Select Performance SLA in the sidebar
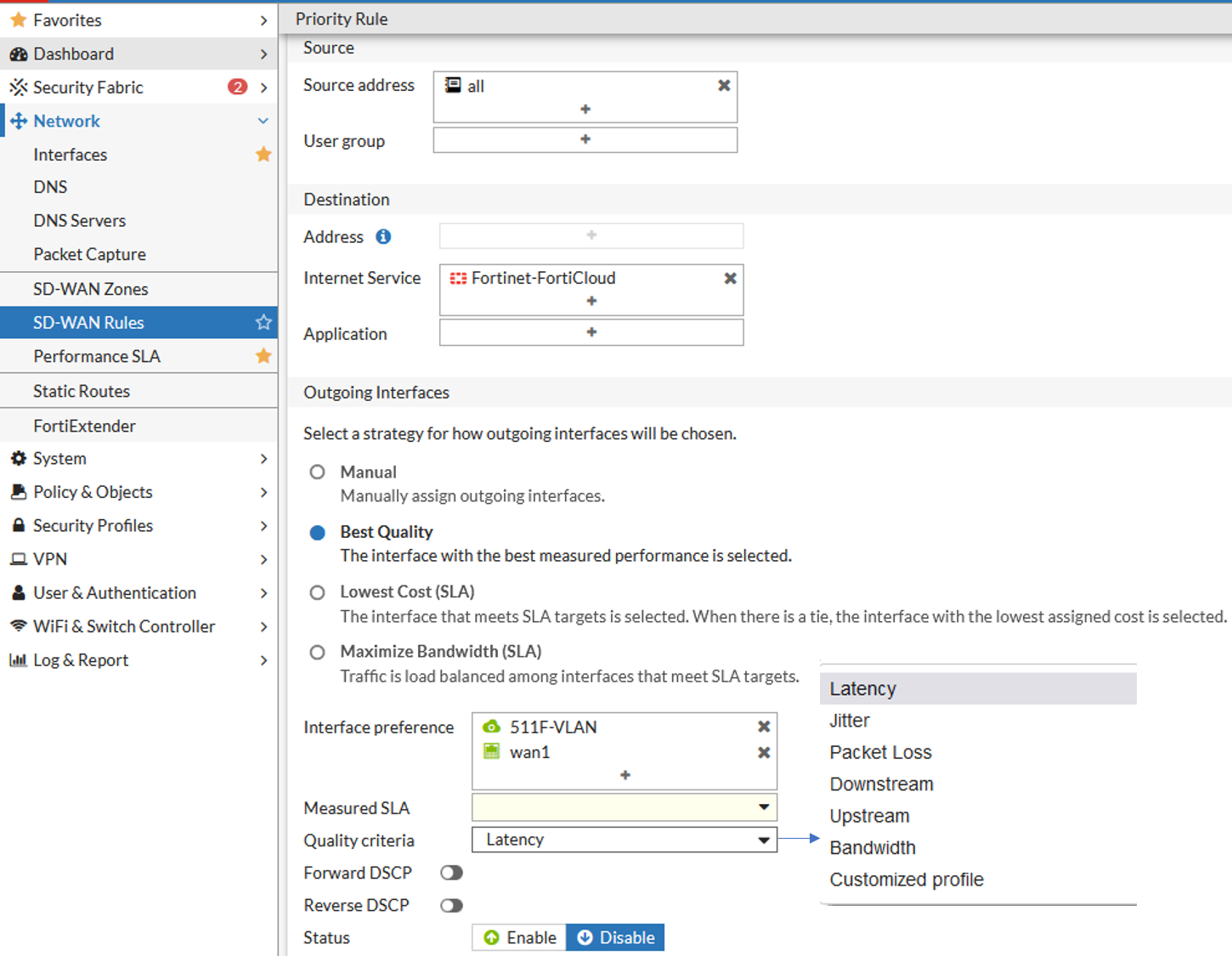1232x956 pixels. pyautogui.click(x=96, y=356)
